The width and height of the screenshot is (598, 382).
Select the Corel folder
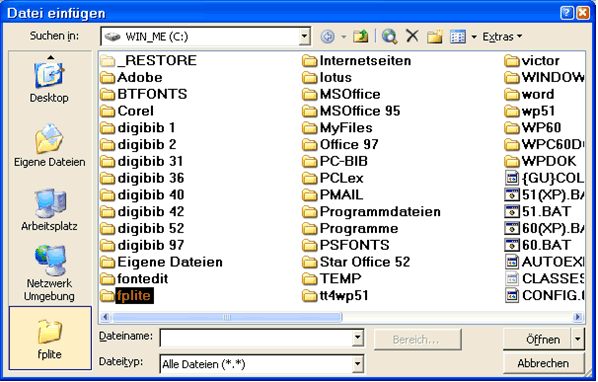click(x=127, y=111)
